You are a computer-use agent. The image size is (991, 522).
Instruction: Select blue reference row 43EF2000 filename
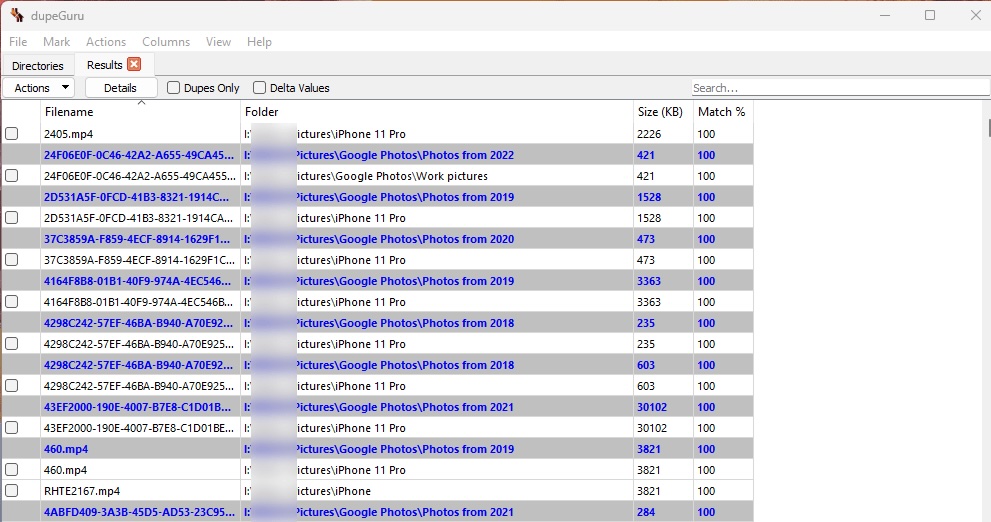point(137,407)
